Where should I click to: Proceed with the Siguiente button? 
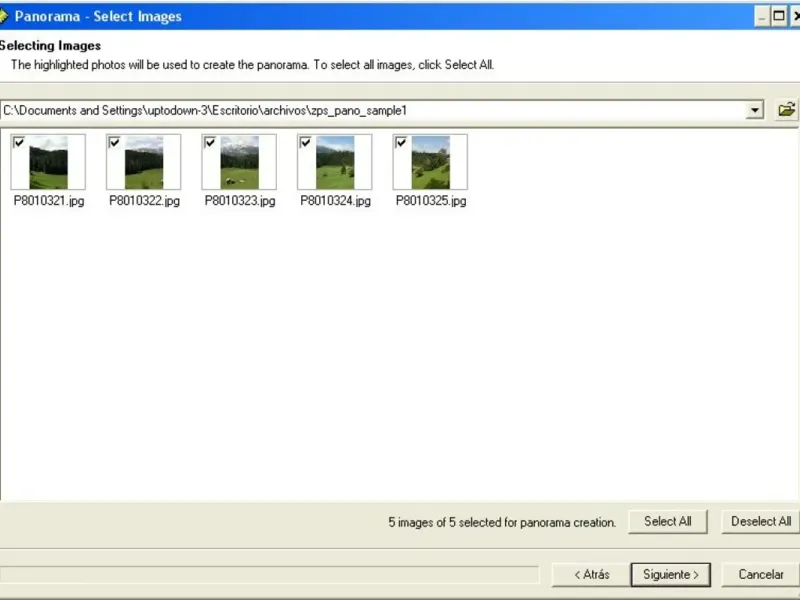pyautogui.click(x=671, y=574)
